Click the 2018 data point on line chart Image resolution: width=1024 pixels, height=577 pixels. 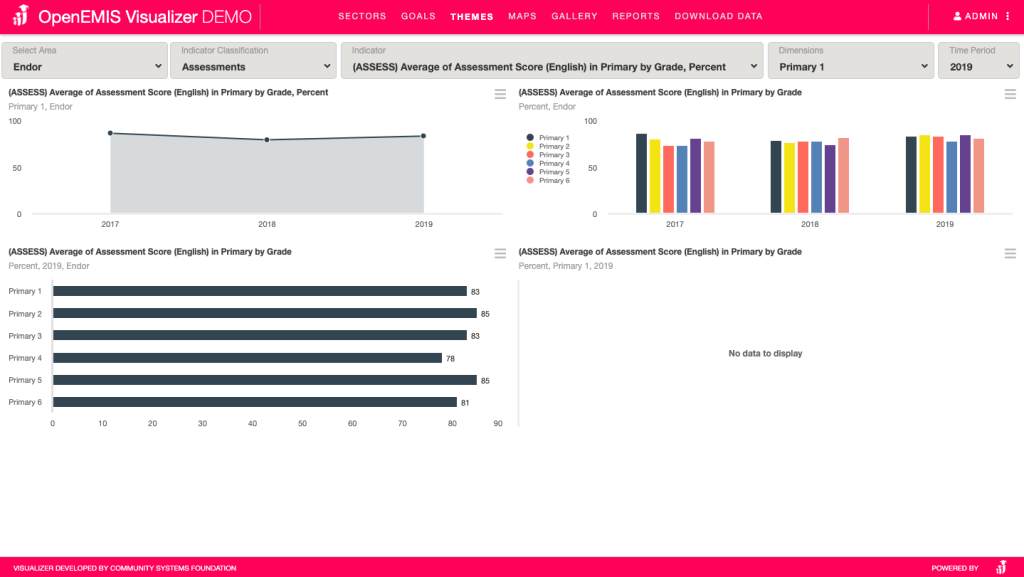click(267, 140)
